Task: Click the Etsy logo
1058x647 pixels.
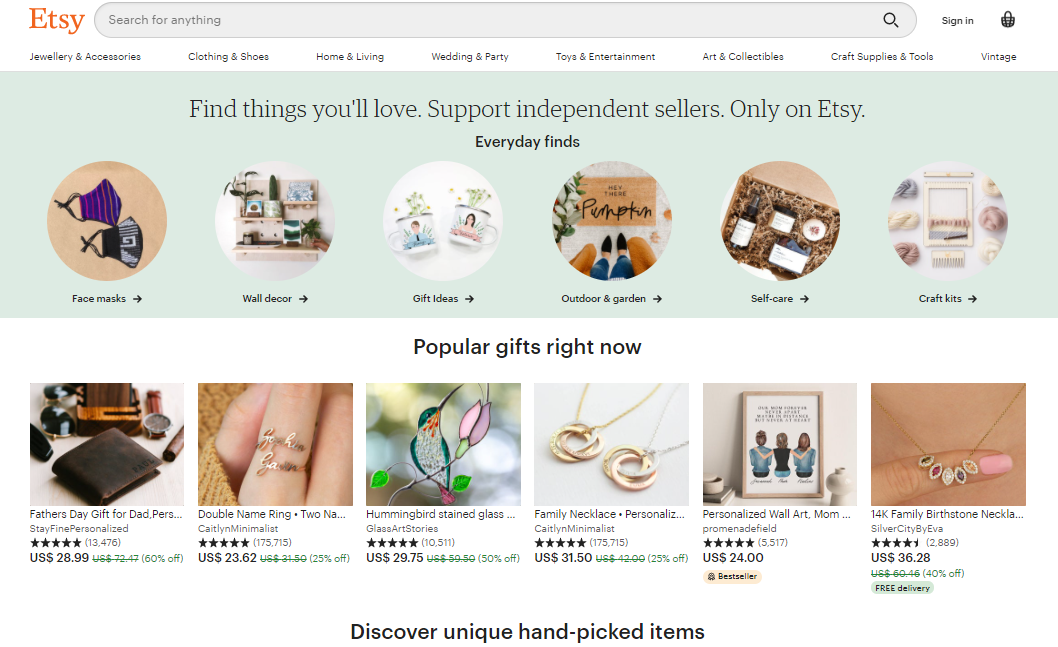Action: 56,20
